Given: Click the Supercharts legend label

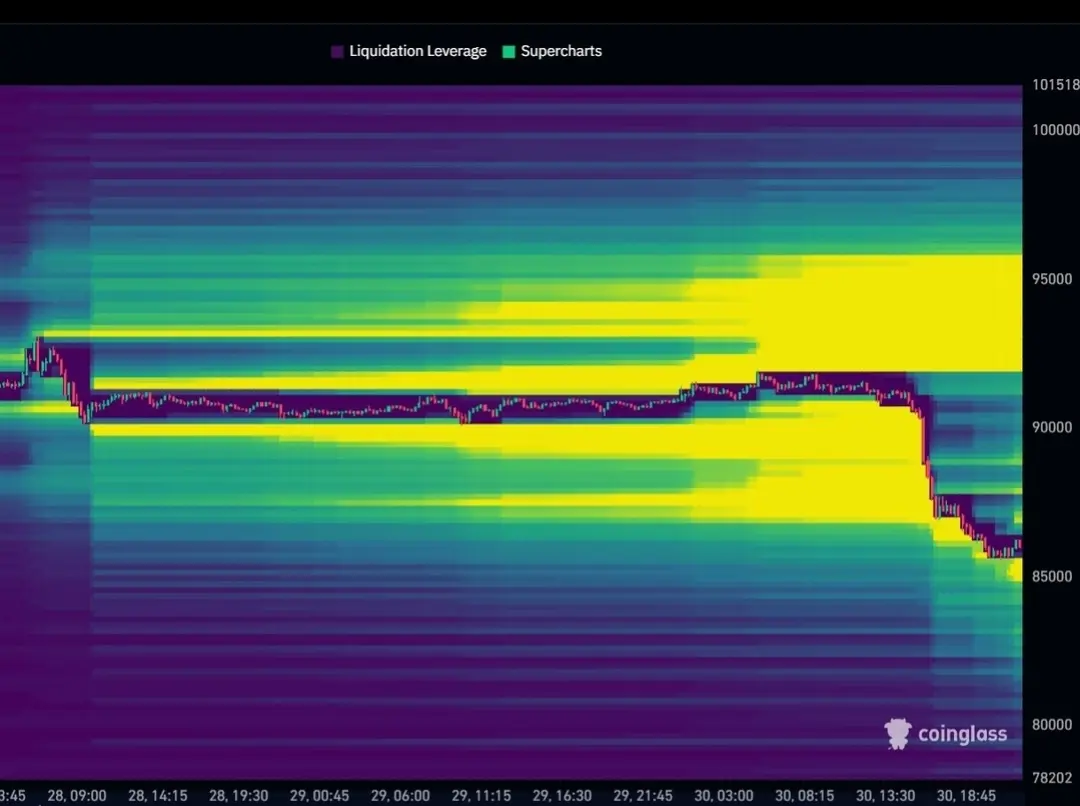Looking at the screenshot, I should (561, 51).
